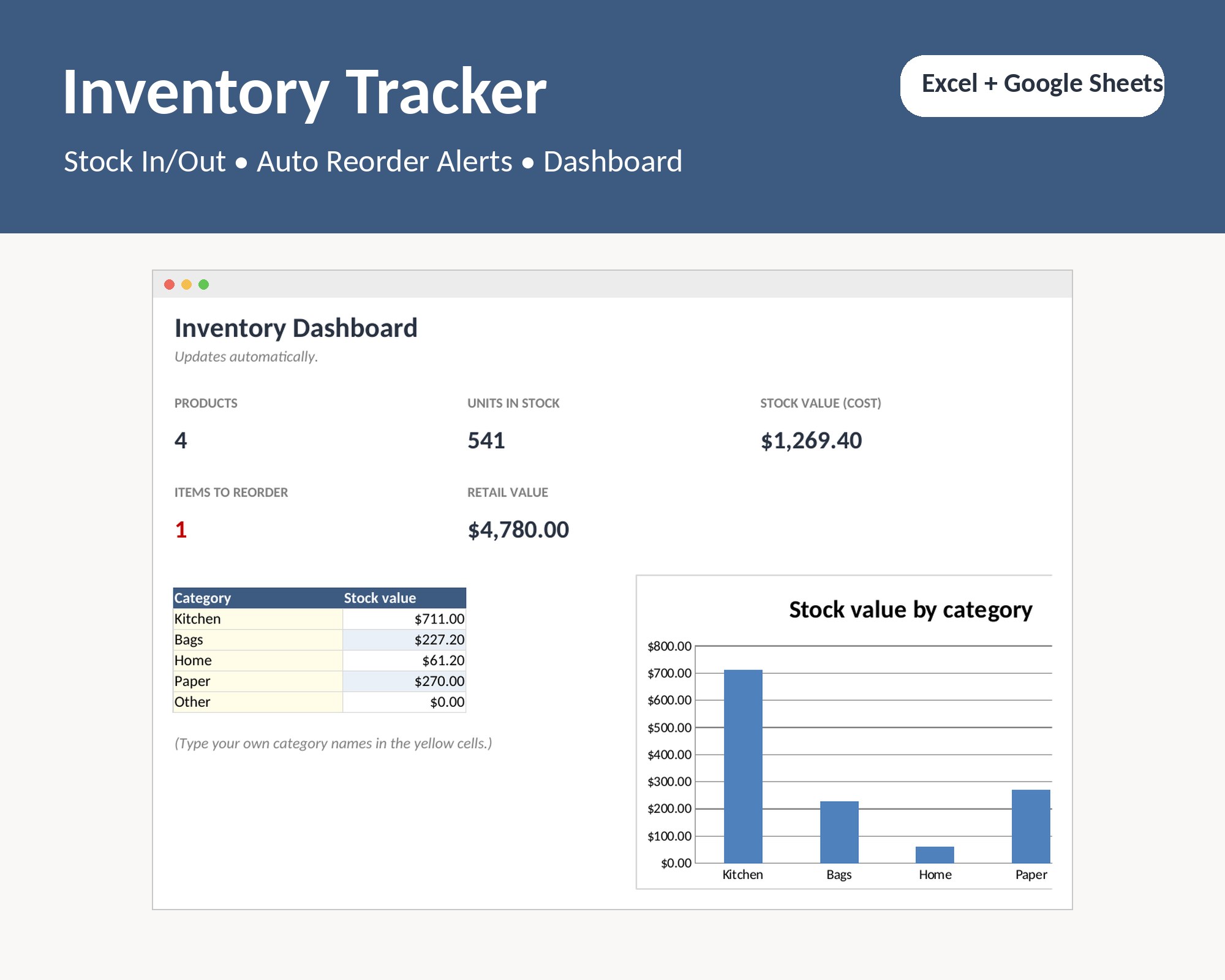Click the $0.00 table cell for Other

[404, 702]
